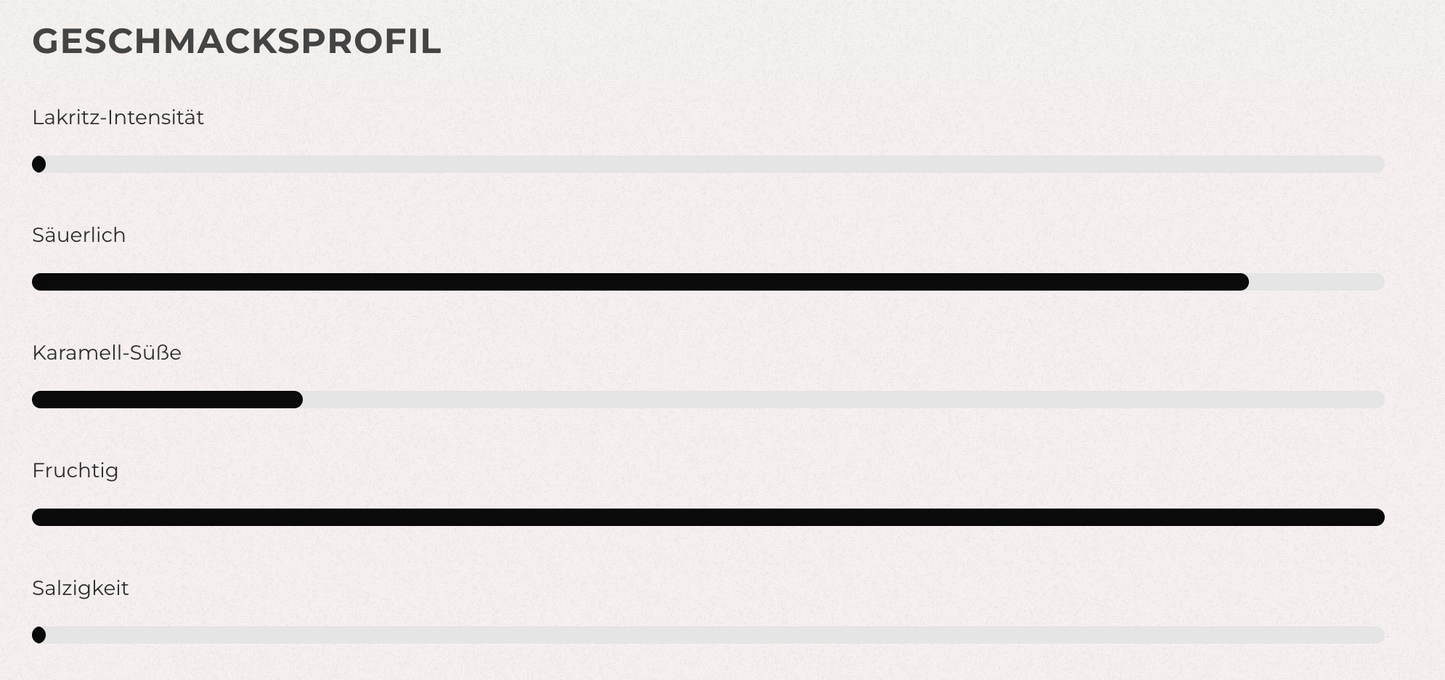Click the middle of the full Fruchtig bar

tap(708, 517)
